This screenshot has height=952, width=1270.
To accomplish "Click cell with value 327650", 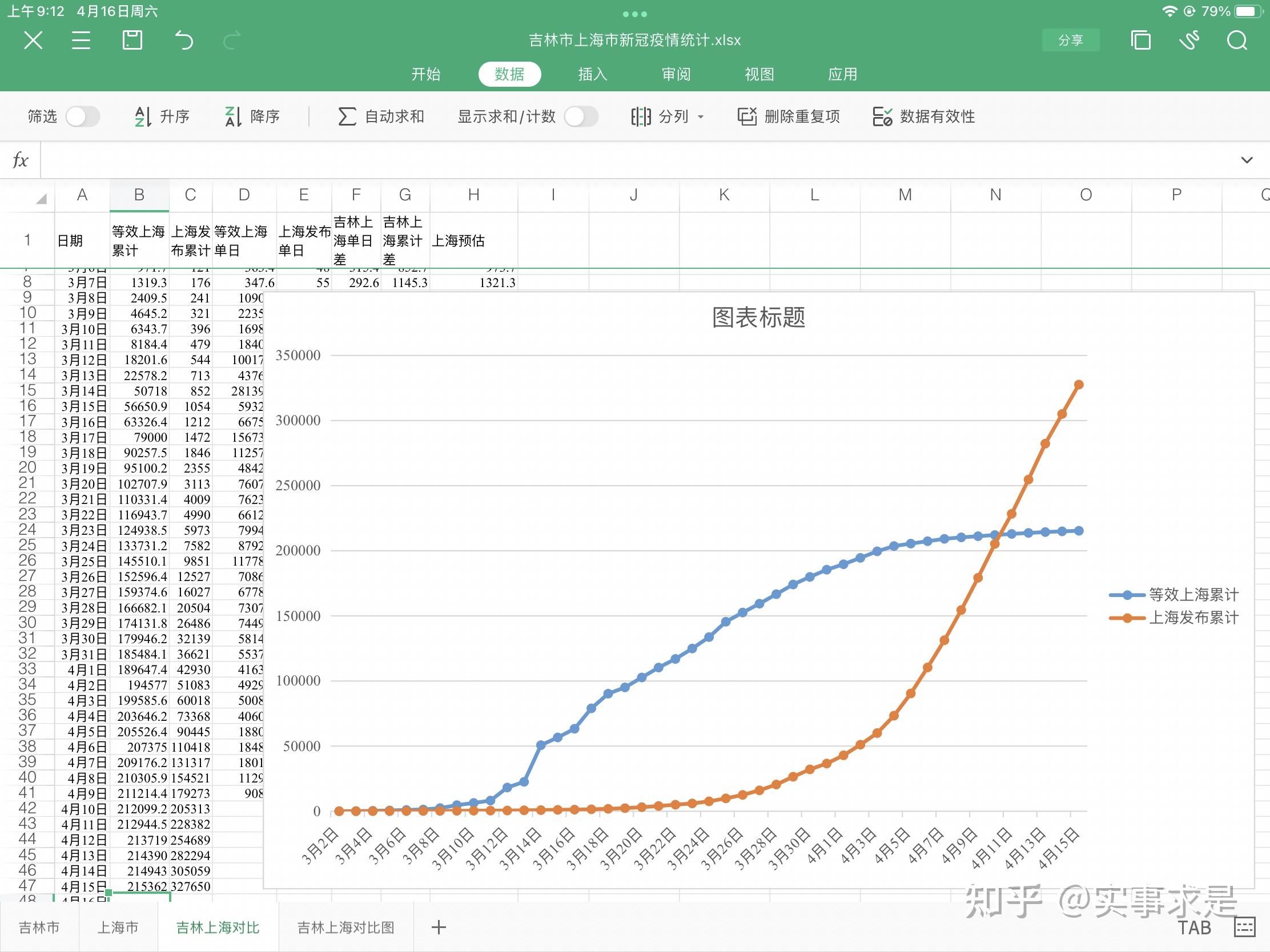I will [x=191, y=886].
